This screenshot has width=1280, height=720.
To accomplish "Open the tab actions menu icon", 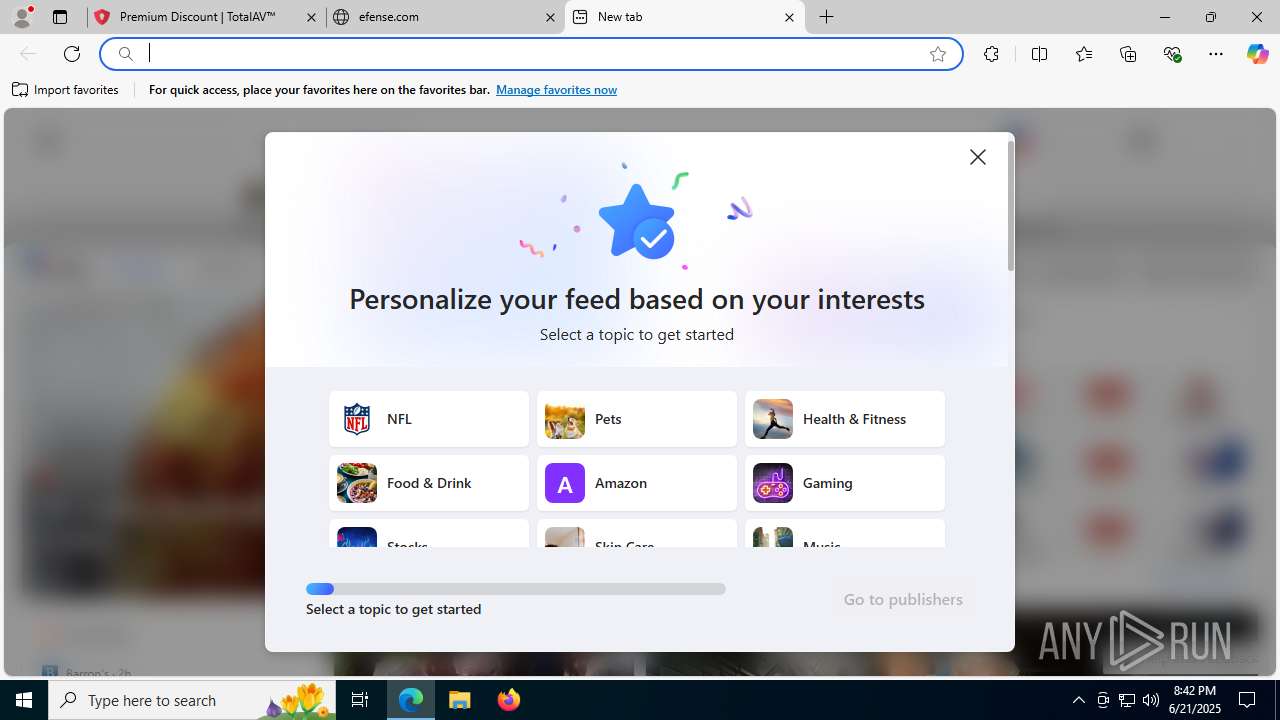I will [60, 17].
